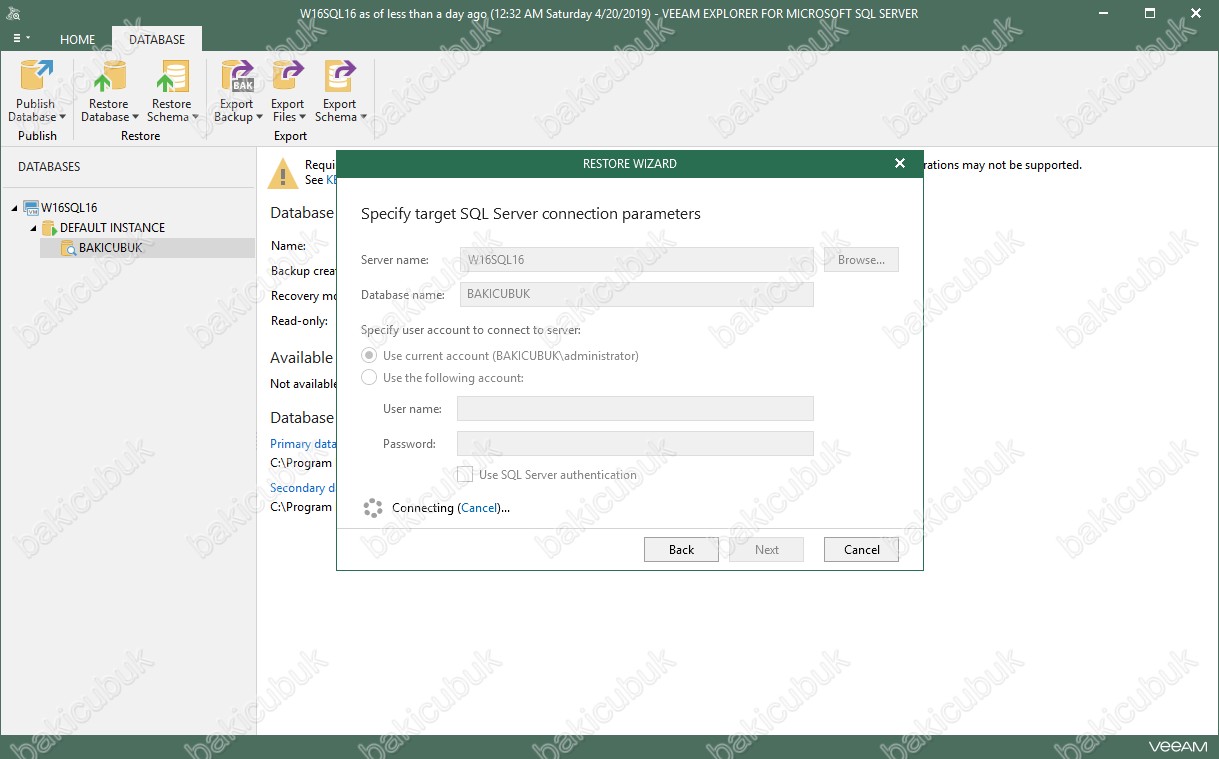Viewport: 1219px width, 759px height.
Task: Click the Veeam logo in status bar
Action: [x=1178, y=747]
